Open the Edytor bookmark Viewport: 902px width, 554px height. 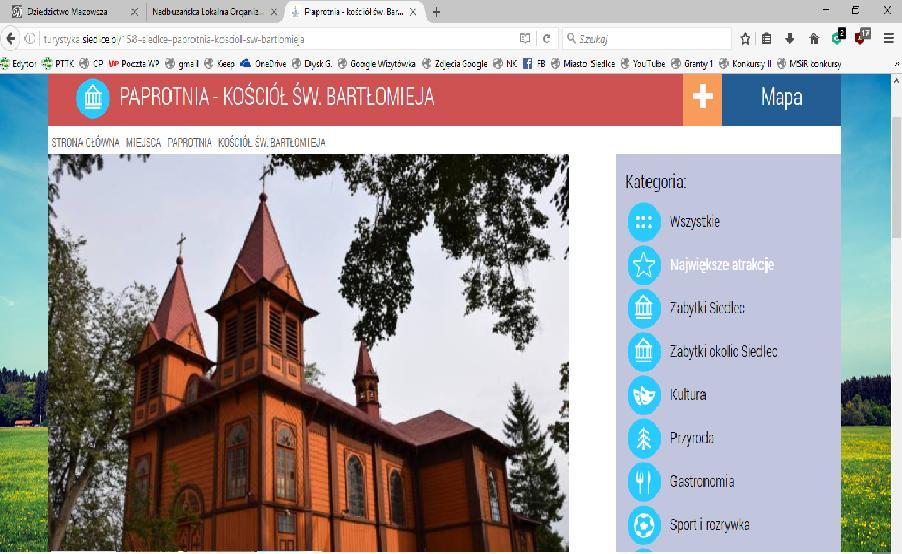click(19, 63)
